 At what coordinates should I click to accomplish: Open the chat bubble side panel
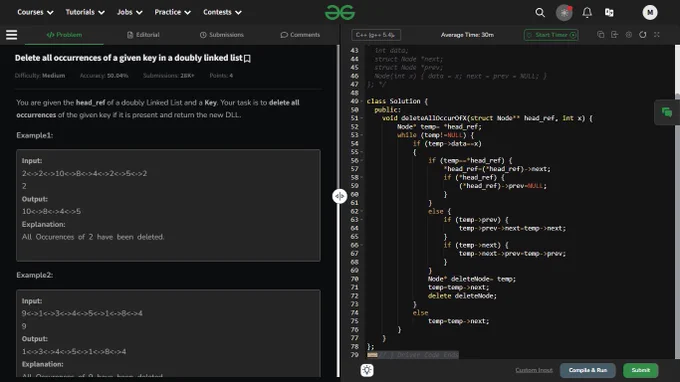[x=667, y=113]
